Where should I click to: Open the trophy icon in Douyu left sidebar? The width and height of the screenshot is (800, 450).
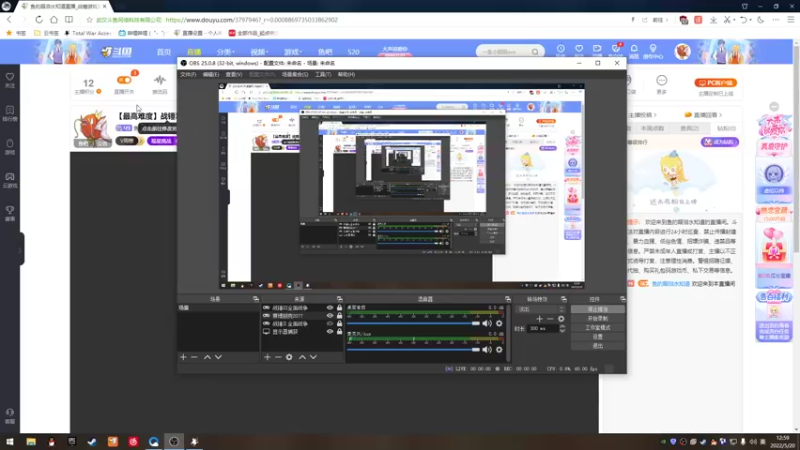pos(10,213)
